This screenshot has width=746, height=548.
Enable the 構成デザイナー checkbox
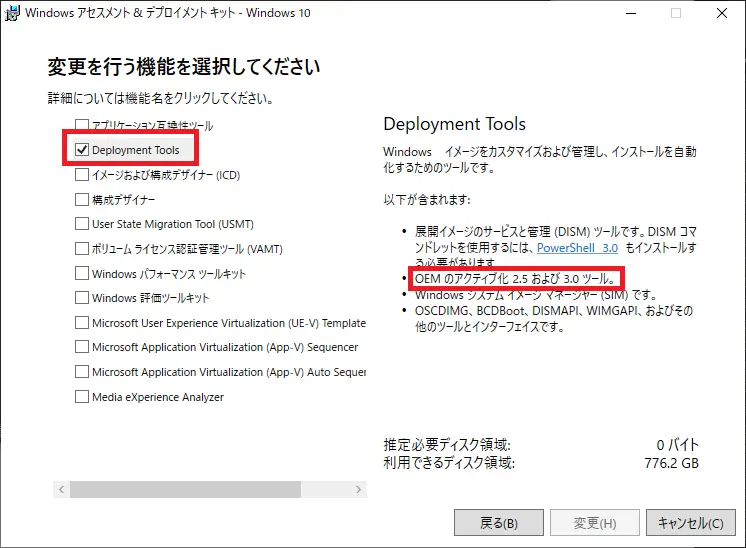82,199
